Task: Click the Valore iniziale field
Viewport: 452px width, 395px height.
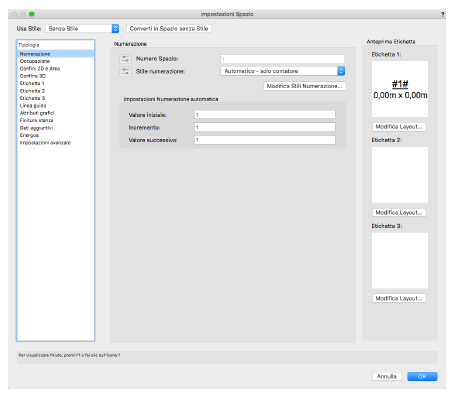Action: [x=265, y=115]
